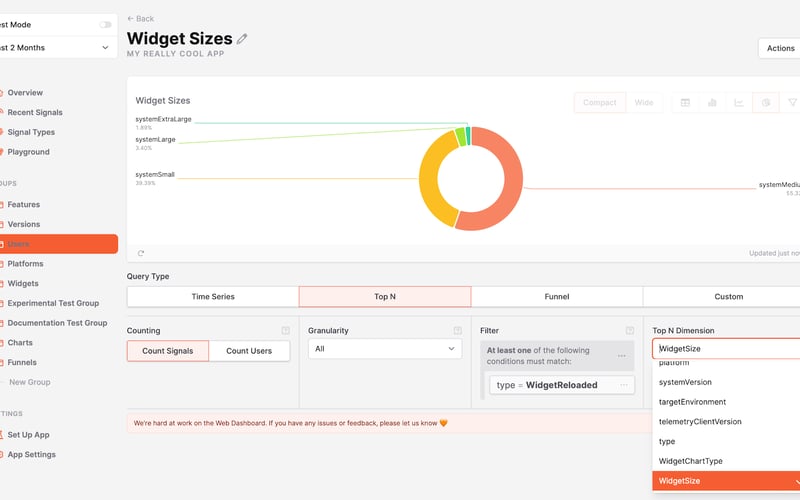Select the line chart display icon
800x500 pixels.
(739, 103)
